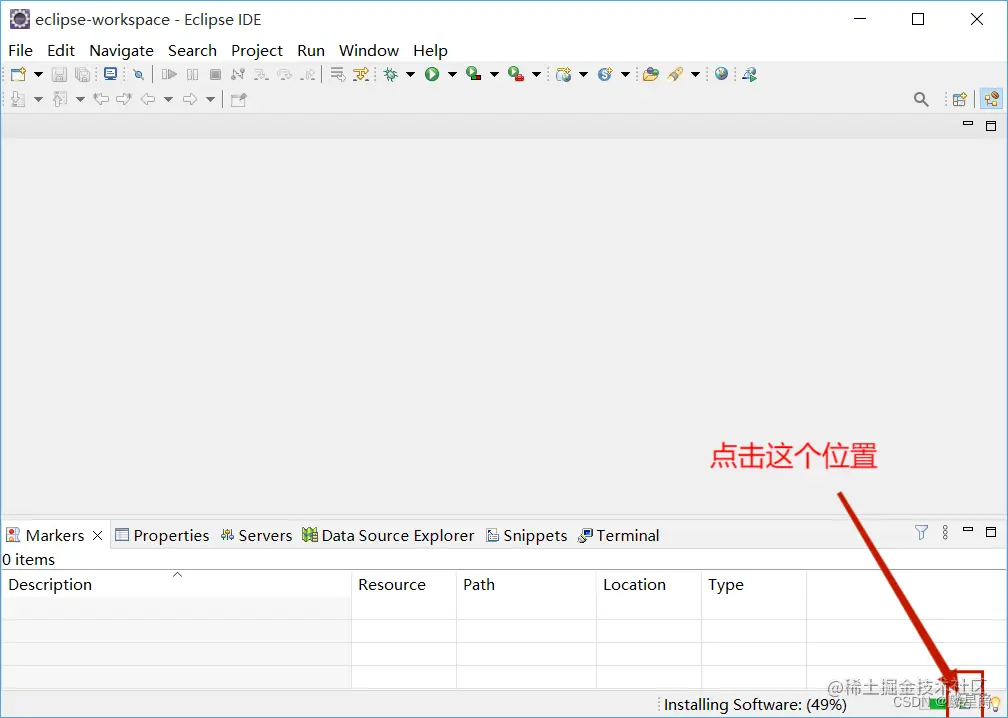Toggle Skip All Breakpoints
Viewport: 1008px width, 718px height.
pyautogui.click(x=138, y=75)
